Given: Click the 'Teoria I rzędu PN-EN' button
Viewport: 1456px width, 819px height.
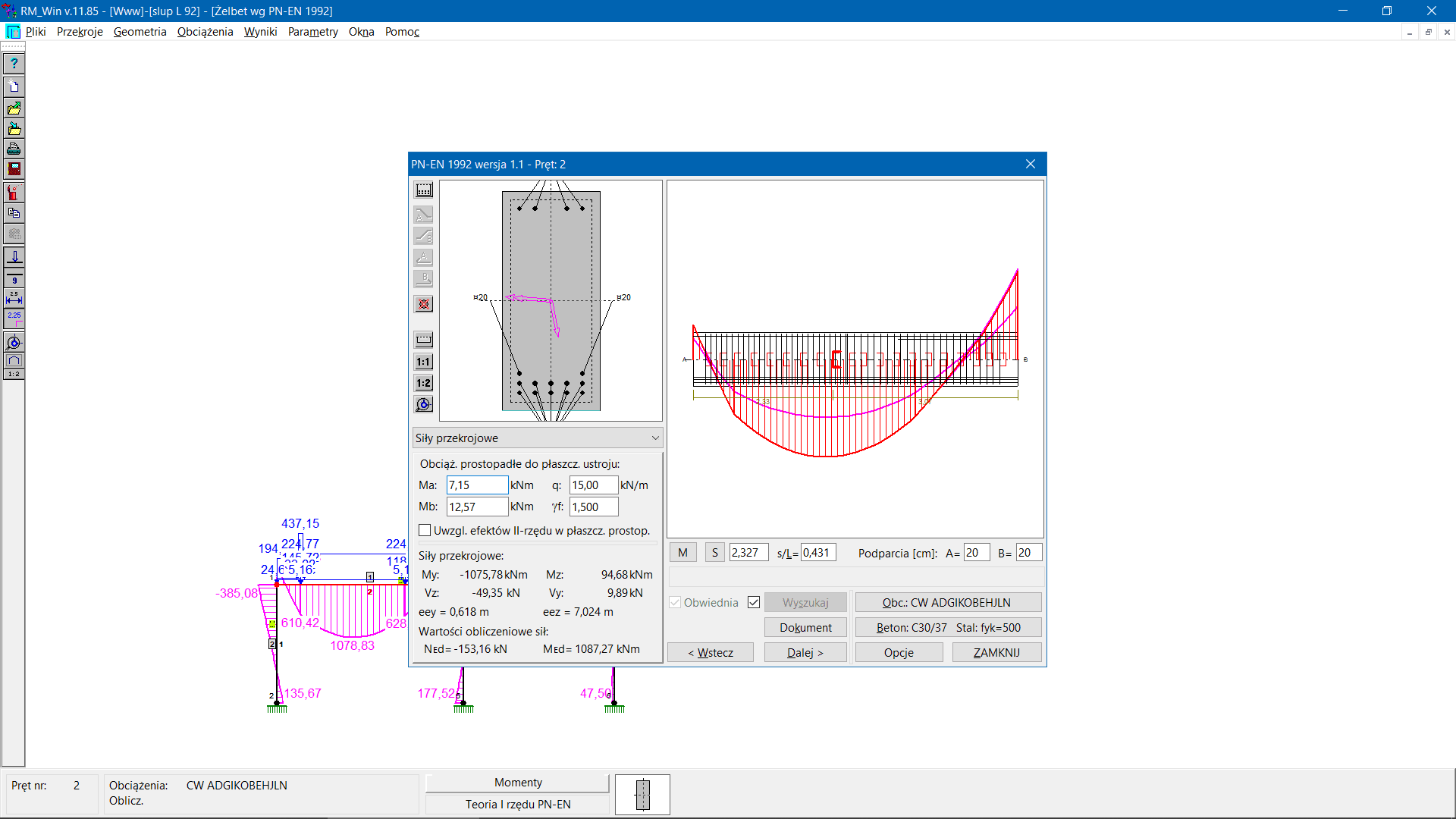Looking at the screenshot, I should (518, 805).
